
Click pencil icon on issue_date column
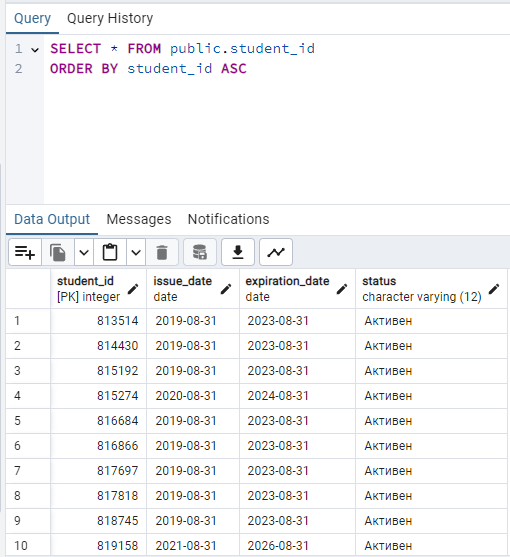226,289
